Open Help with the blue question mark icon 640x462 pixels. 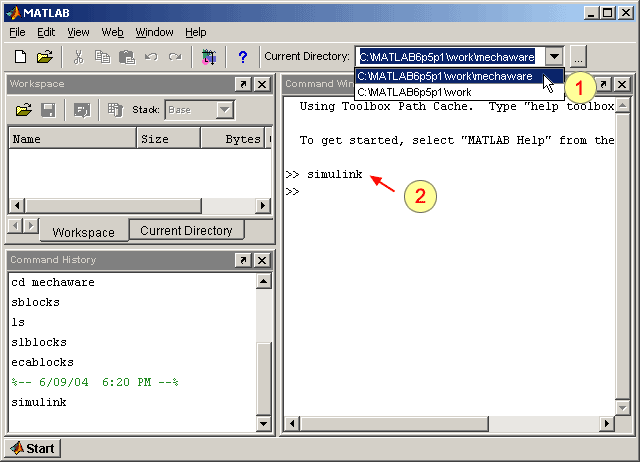[243, 57]
